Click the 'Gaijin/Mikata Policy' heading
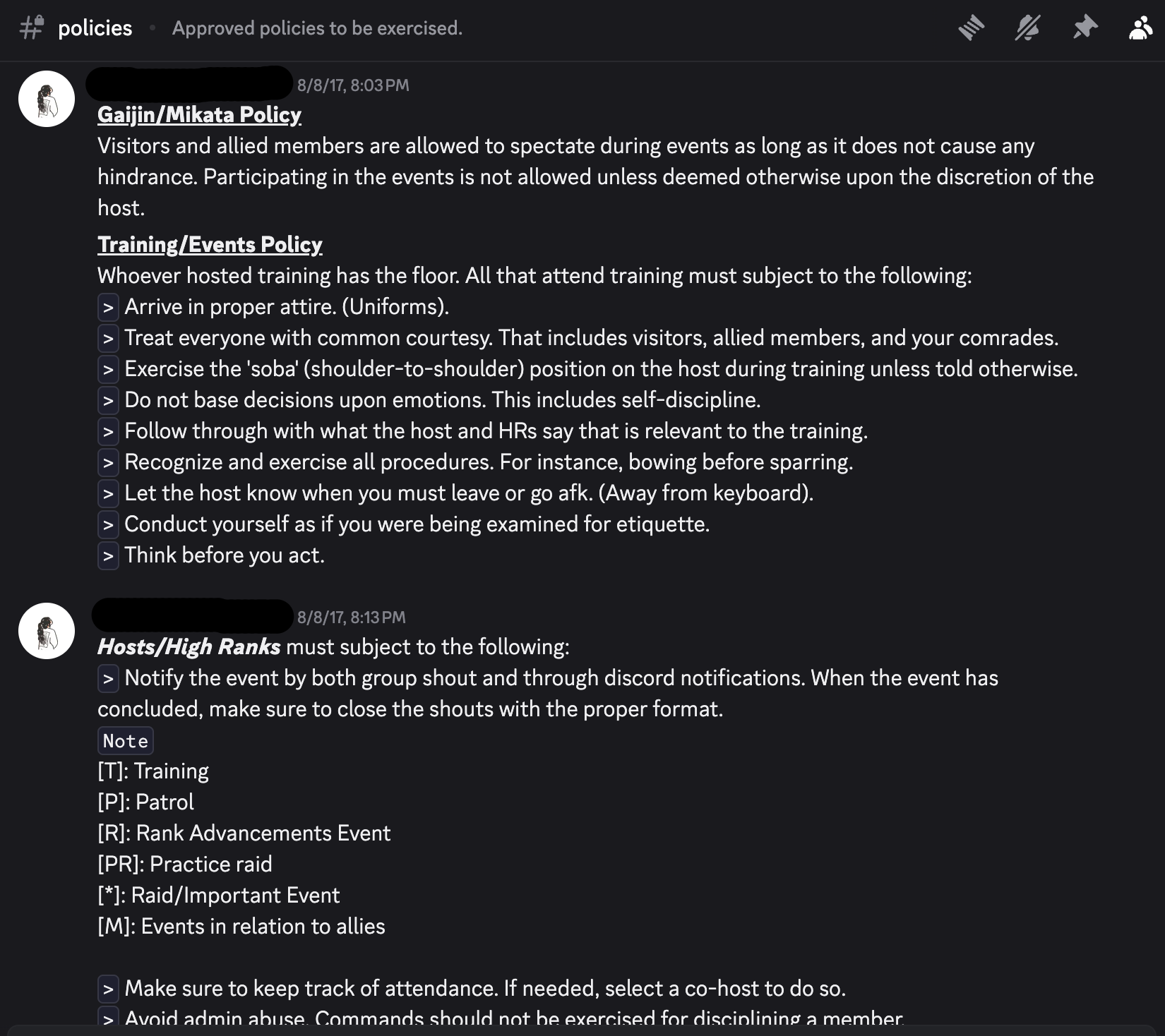This screenshot has height=1036, width=1165. coord(198,114)
